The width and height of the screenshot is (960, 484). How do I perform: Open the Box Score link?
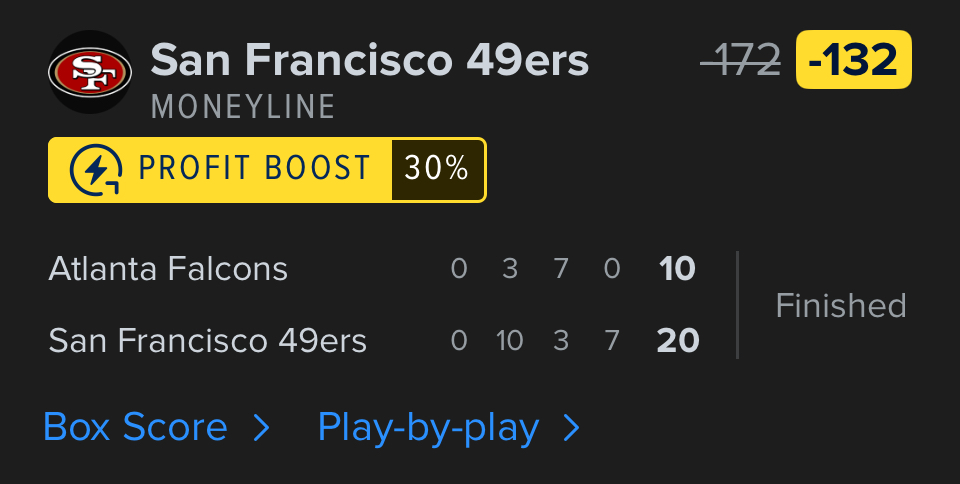[136, 428]
